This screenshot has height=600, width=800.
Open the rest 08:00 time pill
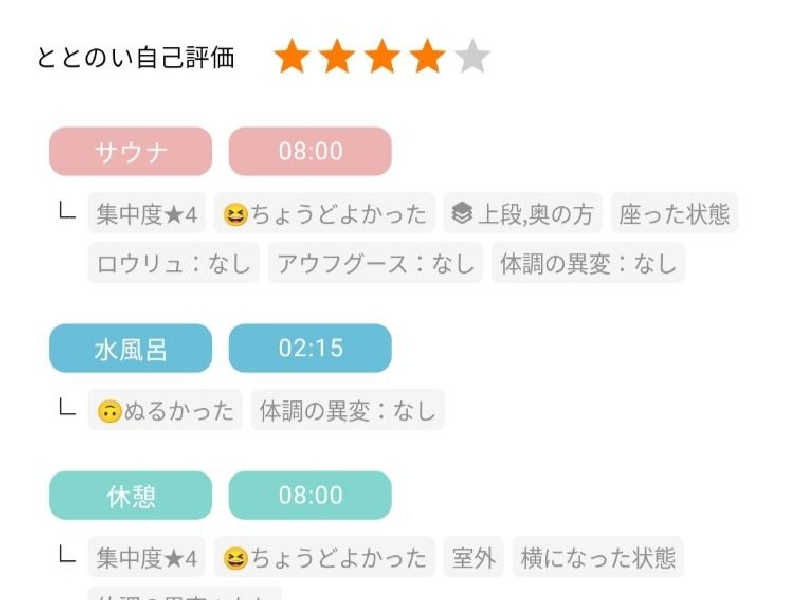310,495
